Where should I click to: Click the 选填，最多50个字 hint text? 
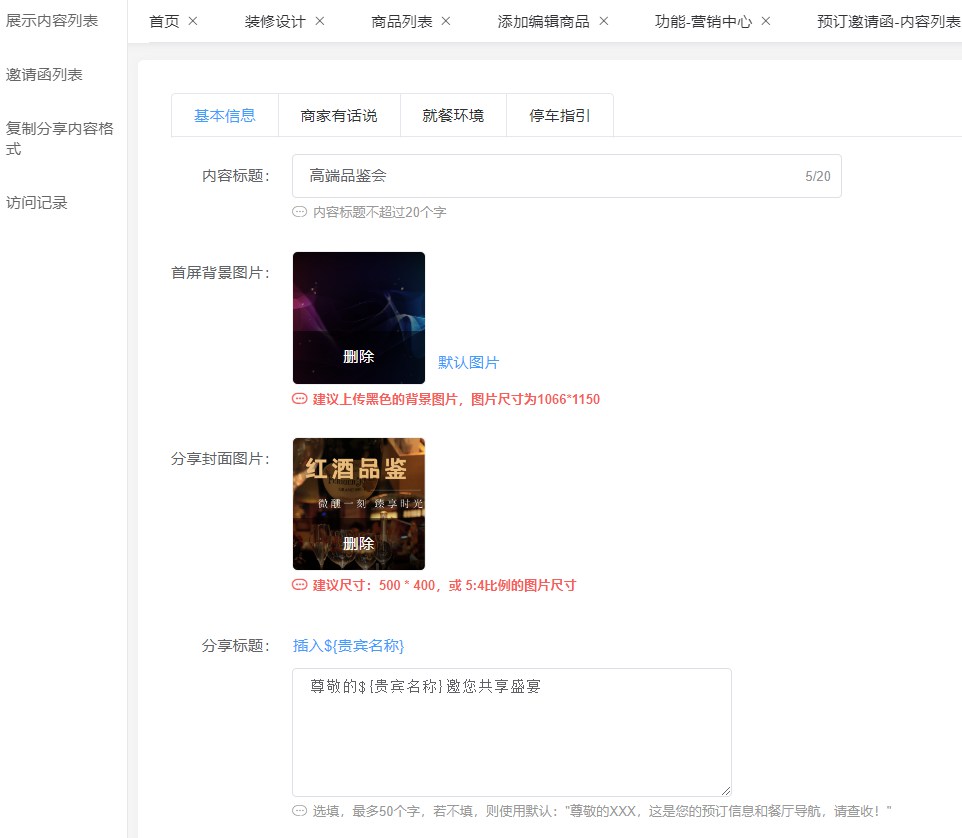point(602,811)
